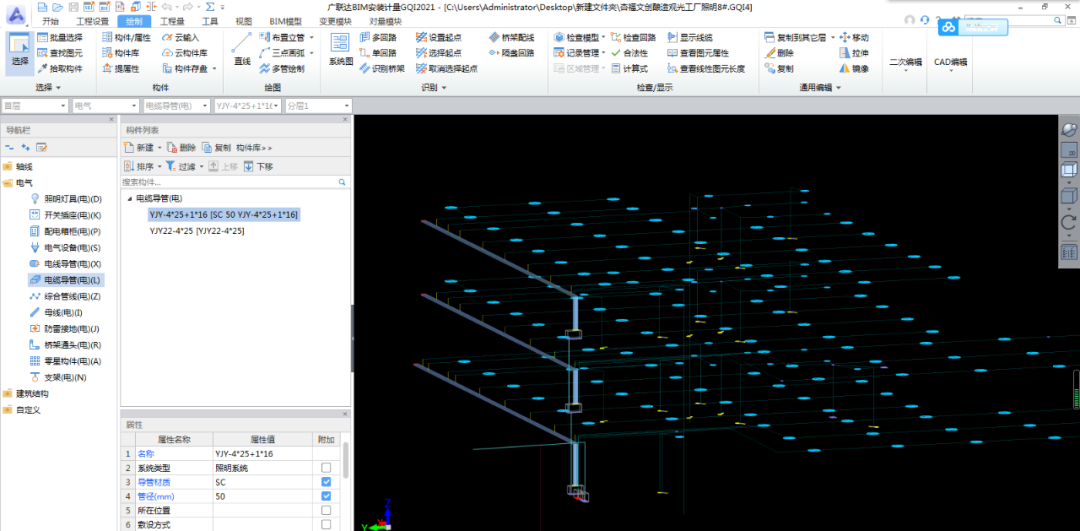Click 下移 move down button
Viewport: 1080px width, 531px height.
click(258, 166)
